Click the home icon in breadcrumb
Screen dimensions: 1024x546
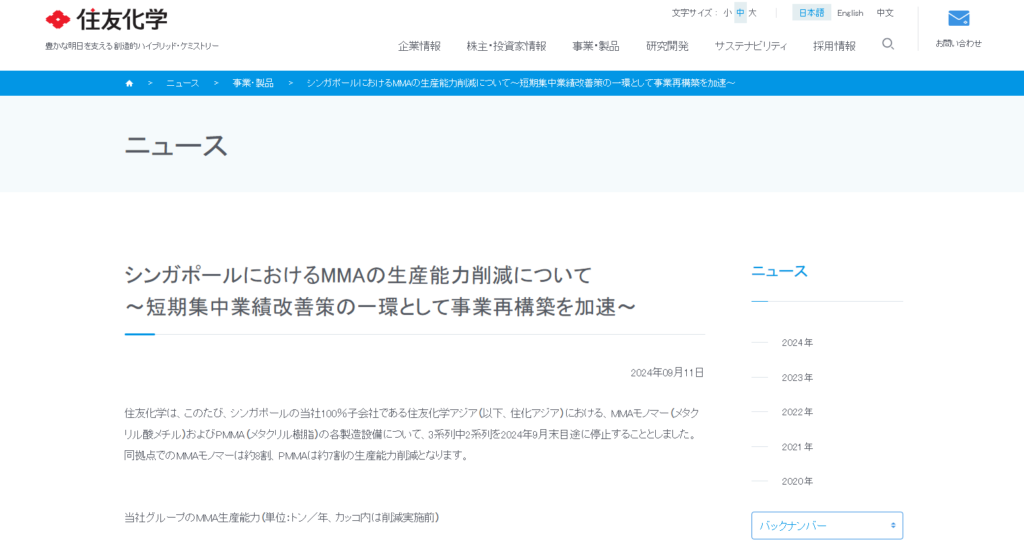129,83
